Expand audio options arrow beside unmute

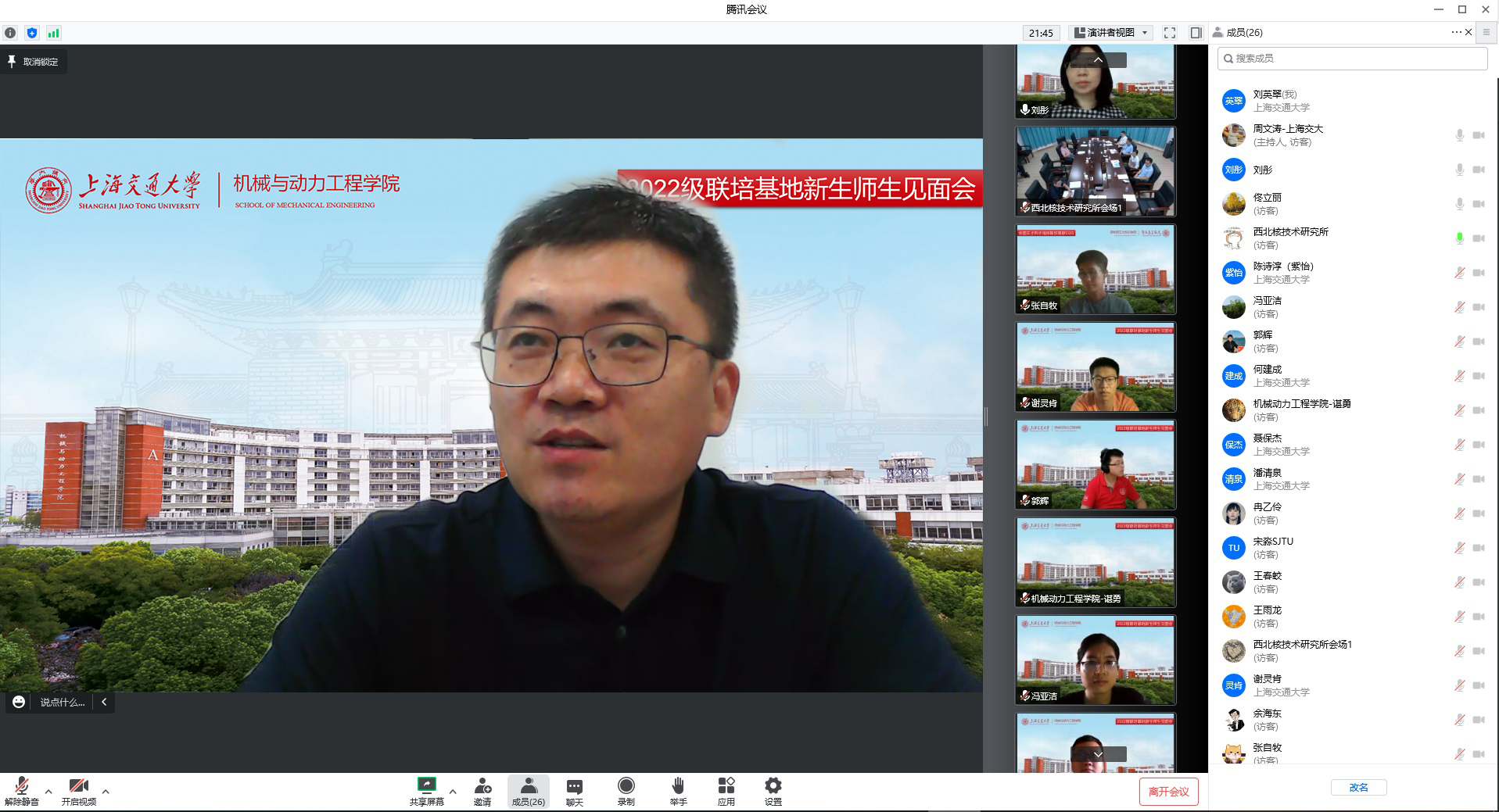(48, 792)
